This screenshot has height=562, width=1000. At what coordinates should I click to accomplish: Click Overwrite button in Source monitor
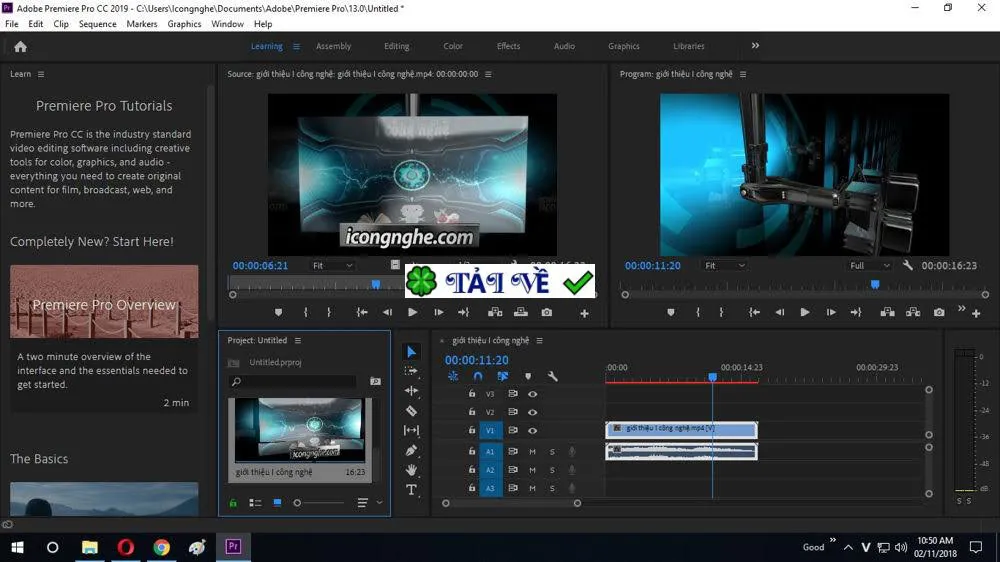[520, 313]
